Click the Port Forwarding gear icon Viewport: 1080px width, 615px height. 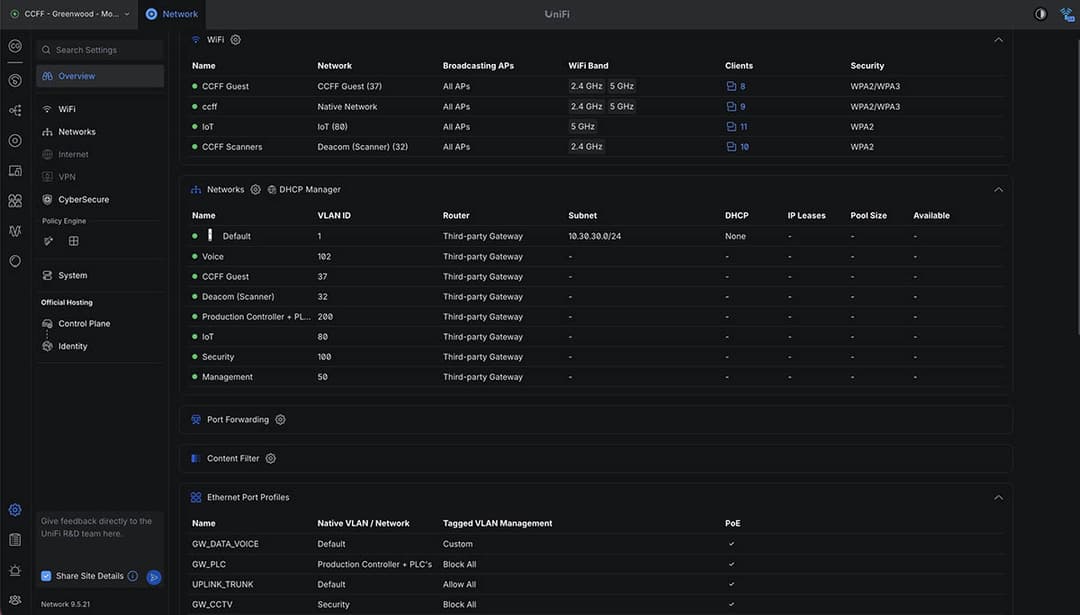coord(280,419)
